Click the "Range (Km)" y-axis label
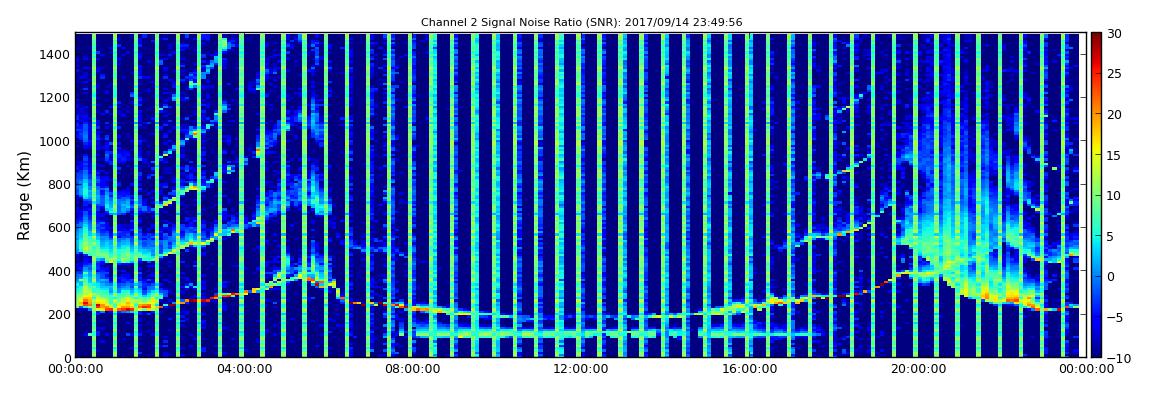This screenshot has width=1150, height=407. point(23,195)
